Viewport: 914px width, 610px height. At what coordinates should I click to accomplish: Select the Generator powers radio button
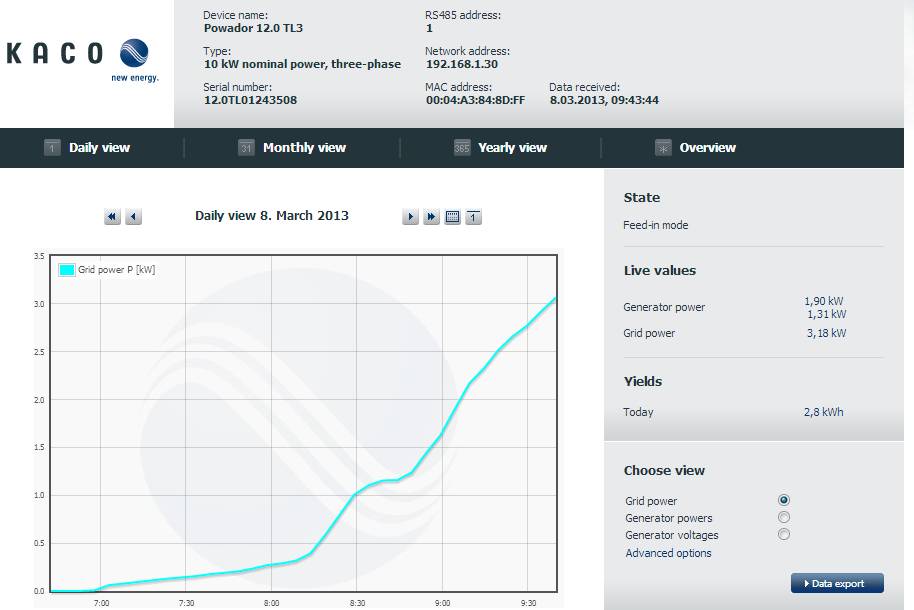[x=784, y=517]
